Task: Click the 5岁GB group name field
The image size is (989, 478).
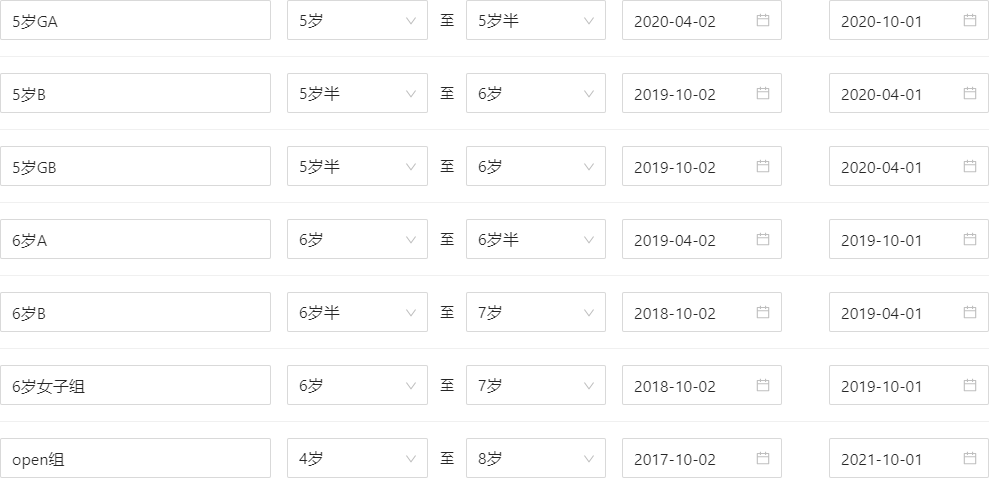Action: (x=135, y=166)
